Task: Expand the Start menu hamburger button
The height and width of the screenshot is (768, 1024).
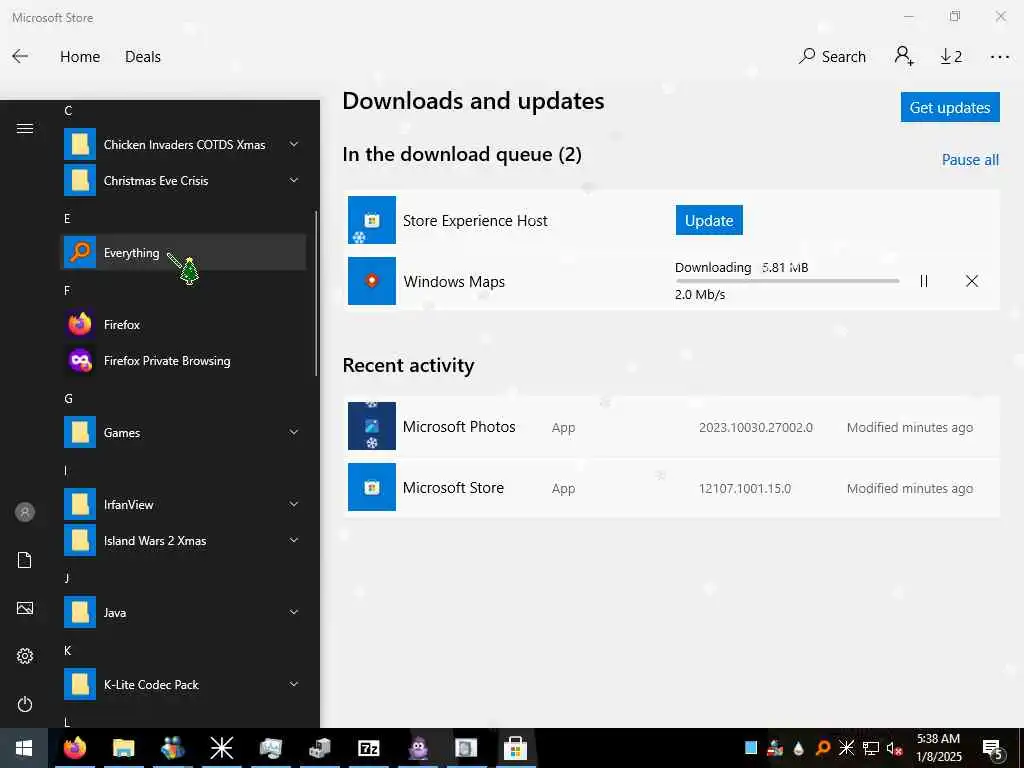Action: point(25,128)
